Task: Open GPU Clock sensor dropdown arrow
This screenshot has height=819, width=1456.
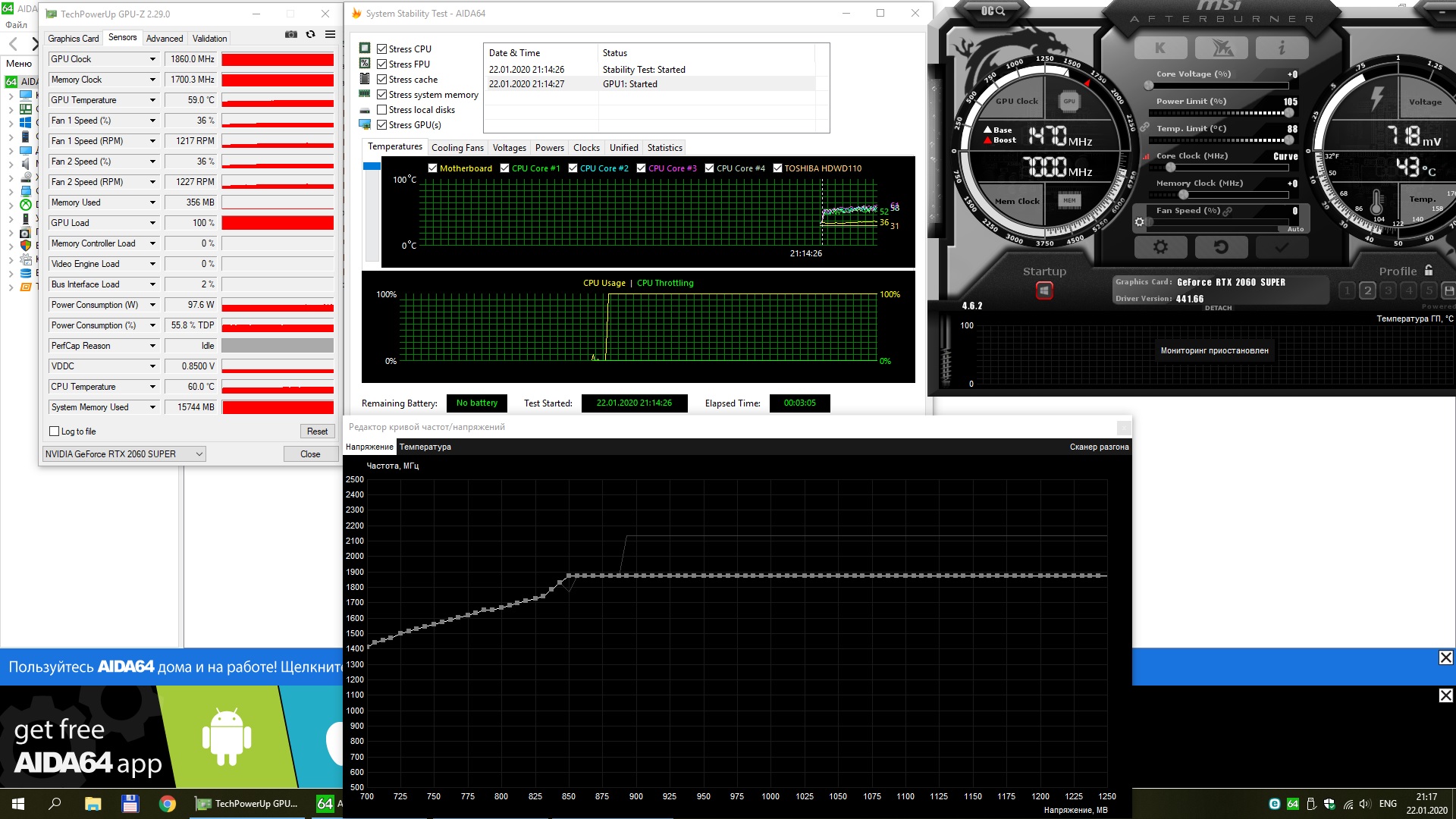Action: (152, 59)
